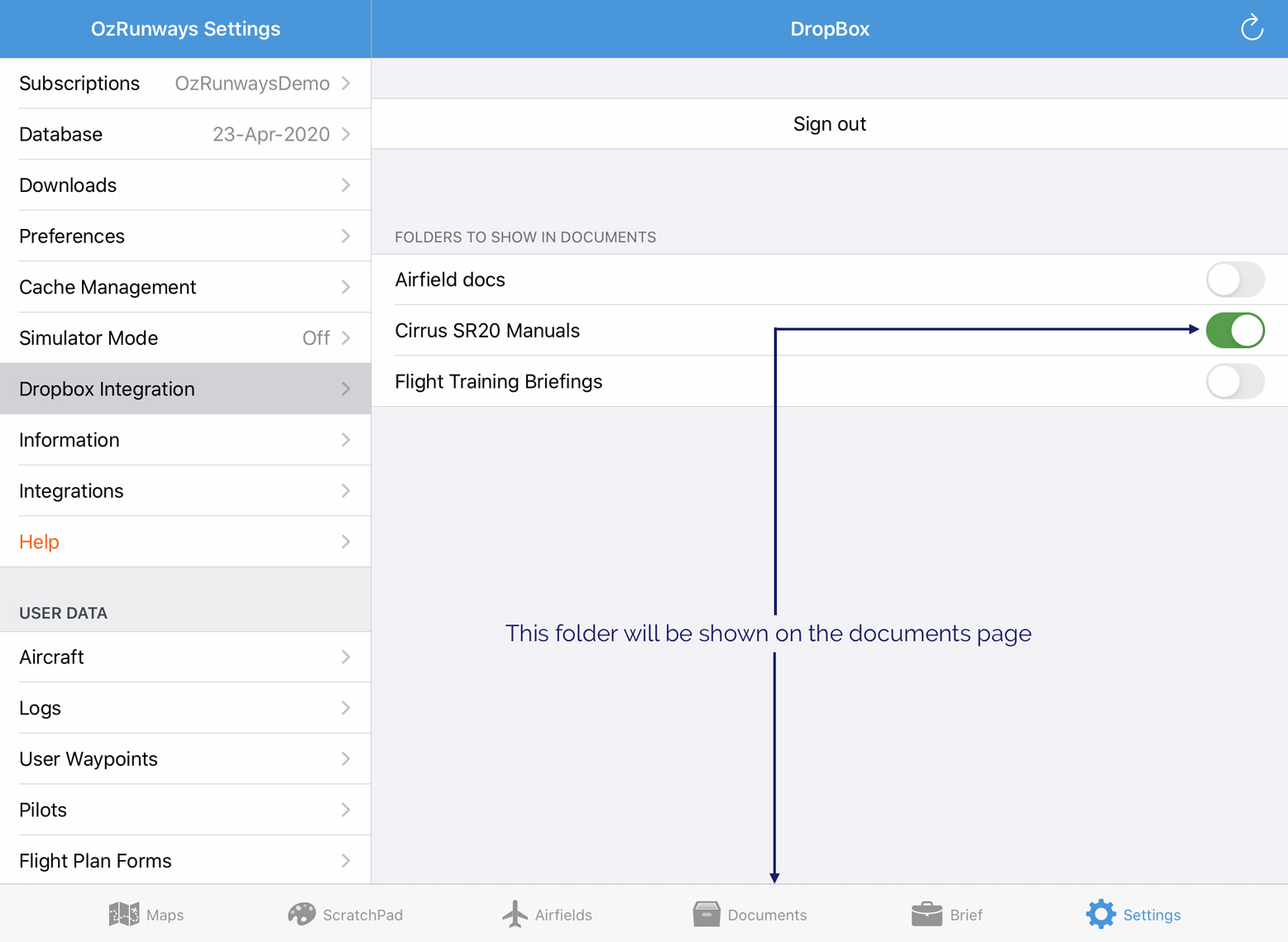Click the Settings gear icon
The image size is (1288, 942).
[x=1100, y=914]
